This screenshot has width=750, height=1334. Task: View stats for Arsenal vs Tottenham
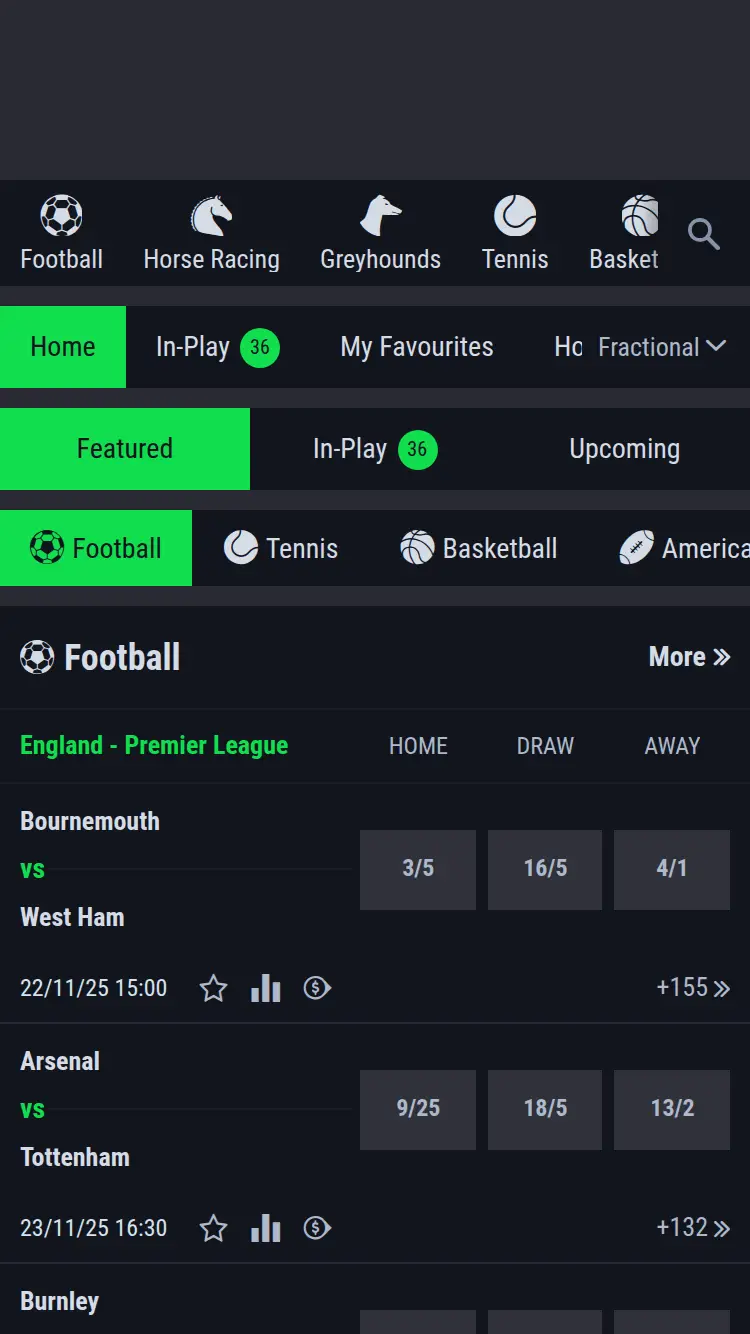265,1227
